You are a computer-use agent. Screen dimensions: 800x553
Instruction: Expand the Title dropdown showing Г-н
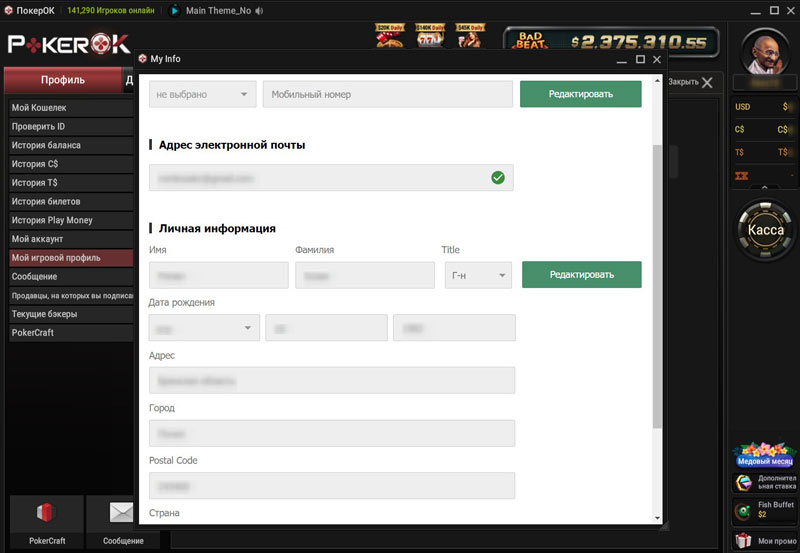pos(478,275)
